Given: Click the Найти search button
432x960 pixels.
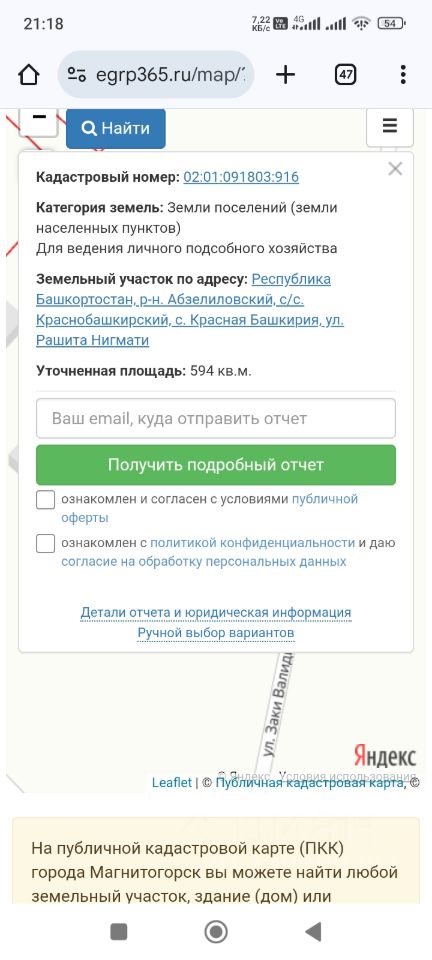Looking at the screenshot, I should pos(116,128).
